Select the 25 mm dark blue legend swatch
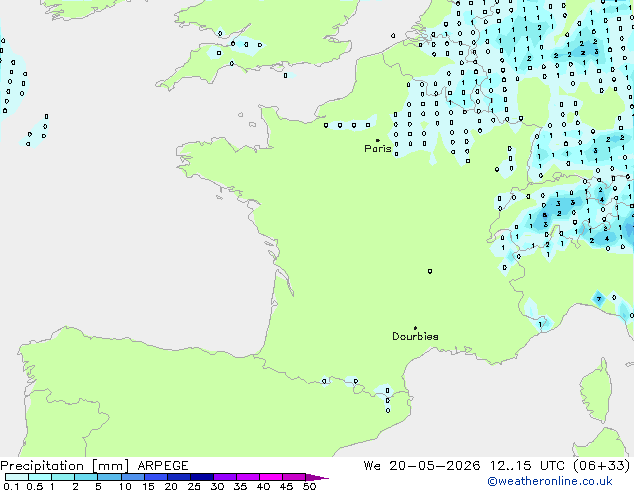This screenshot has width=634, height=490. click(x=202, y=477)
